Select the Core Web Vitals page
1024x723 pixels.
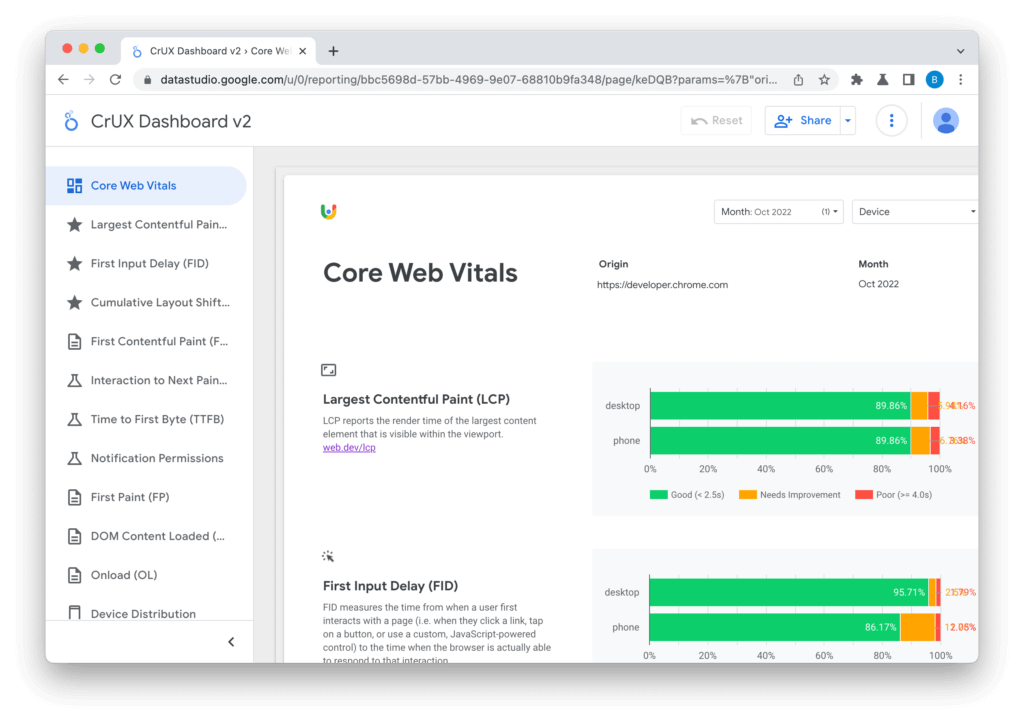click(x=133, y=186)
